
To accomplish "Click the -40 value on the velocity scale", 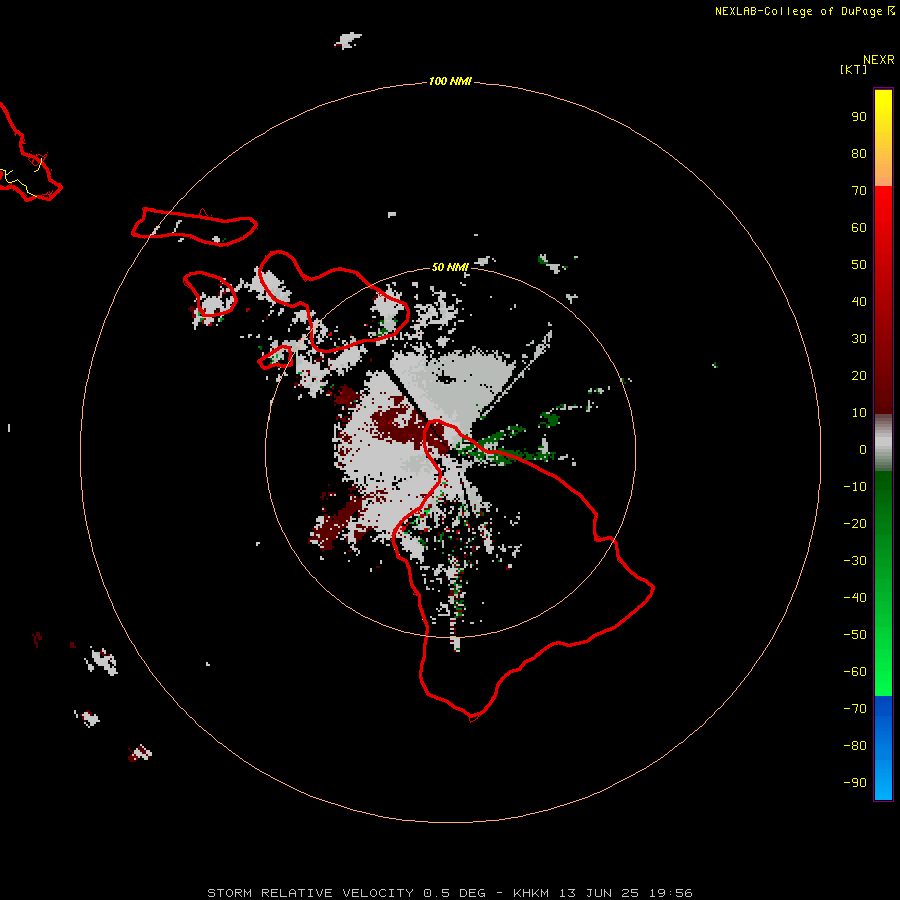I will [855, 598].
